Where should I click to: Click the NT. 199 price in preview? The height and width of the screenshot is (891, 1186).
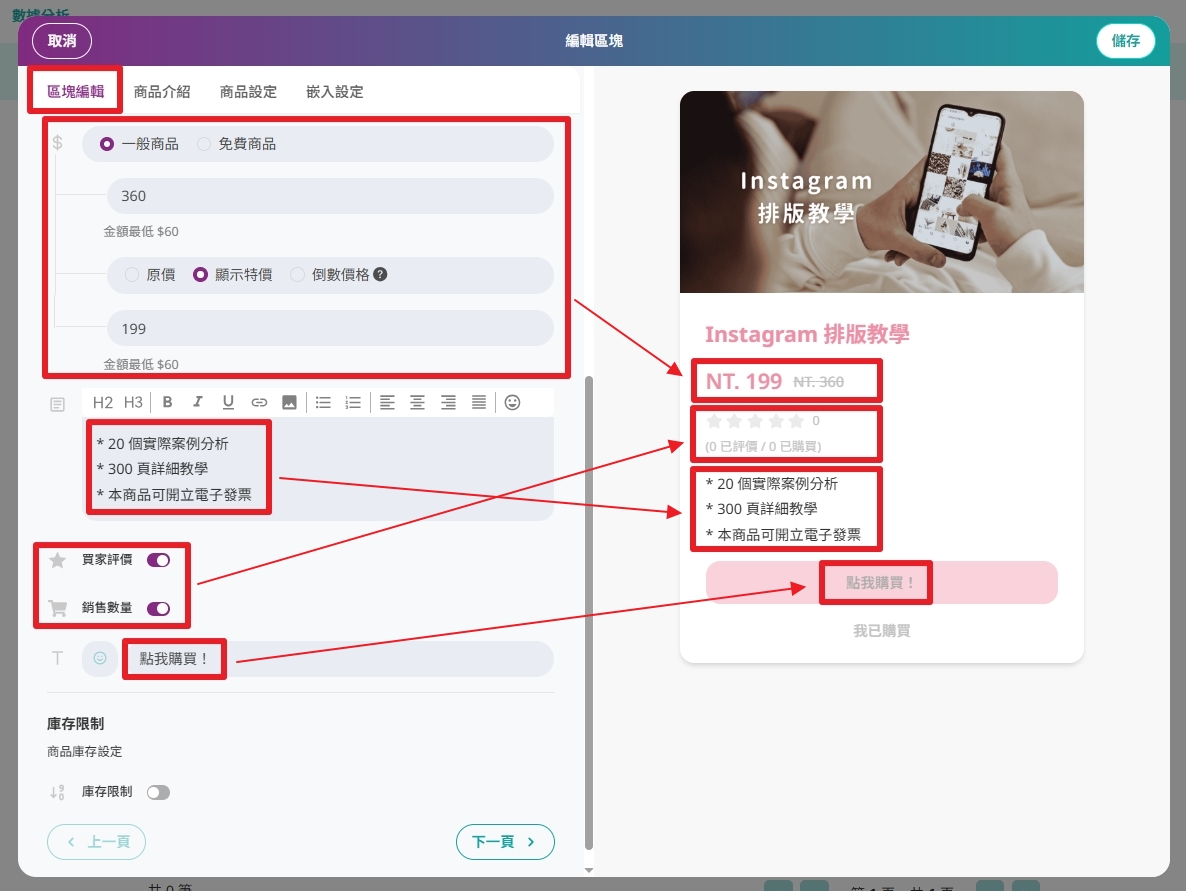point(744,381)
